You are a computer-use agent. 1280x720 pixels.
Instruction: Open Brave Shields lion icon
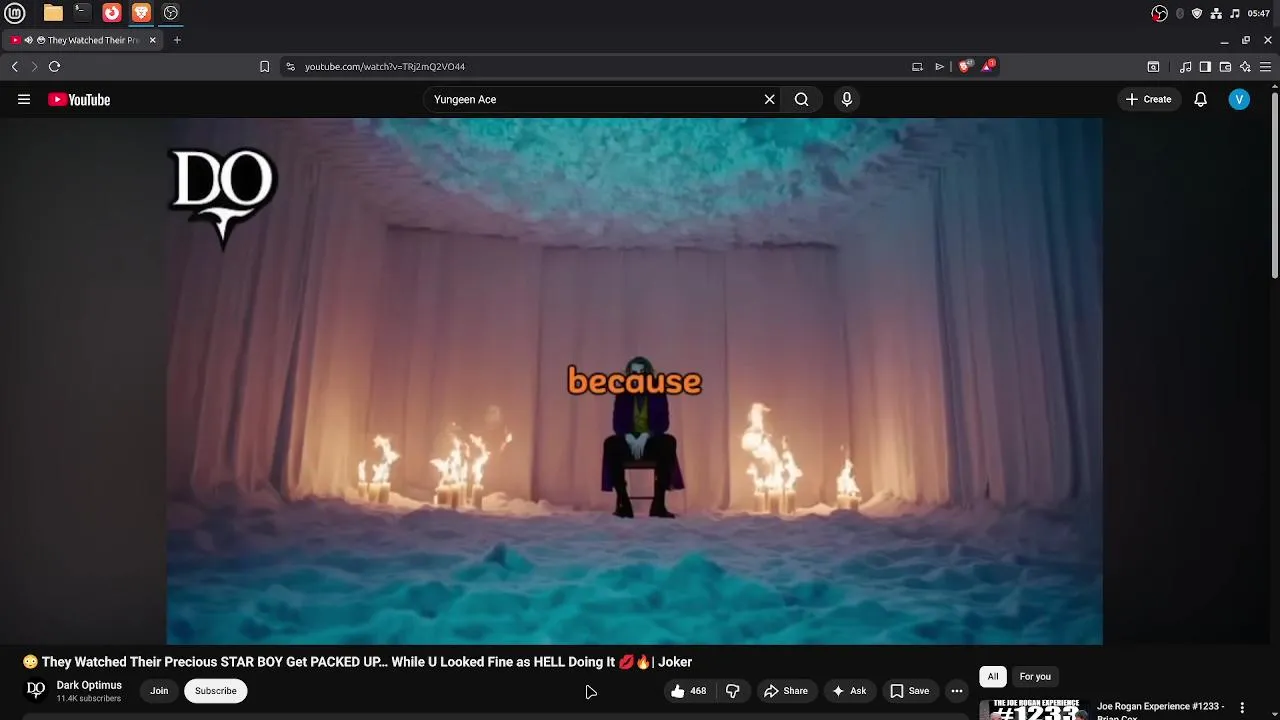pos(965,66)
